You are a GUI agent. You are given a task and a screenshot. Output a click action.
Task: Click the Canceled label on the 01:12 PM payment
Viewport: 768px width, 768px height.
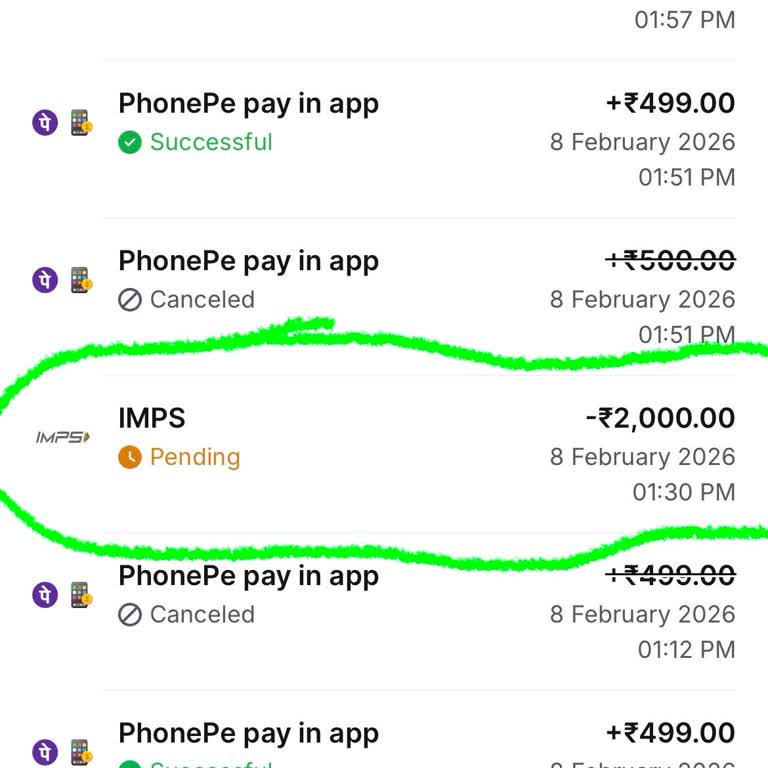tap(202, 615)
